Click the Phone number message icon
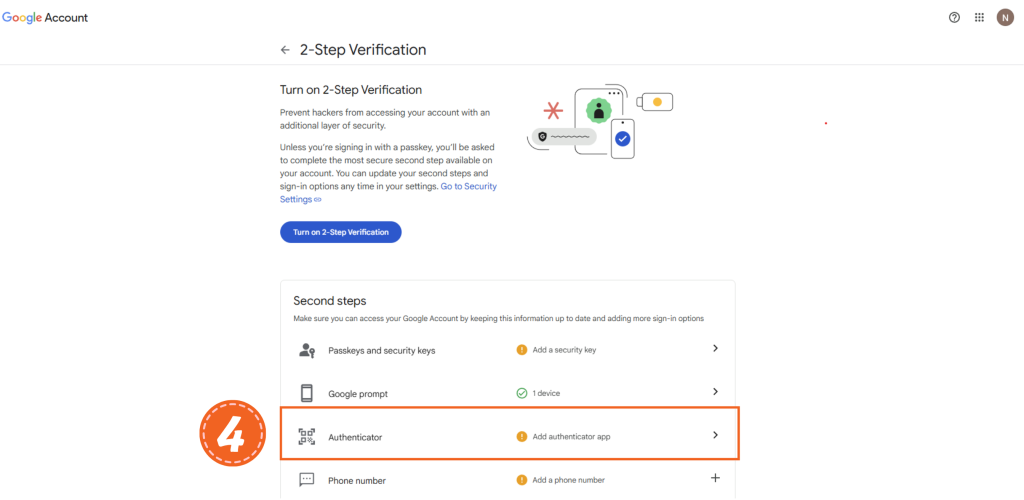Image resolution: width=1024 pixels, height=500 pixels. (307, 480)
